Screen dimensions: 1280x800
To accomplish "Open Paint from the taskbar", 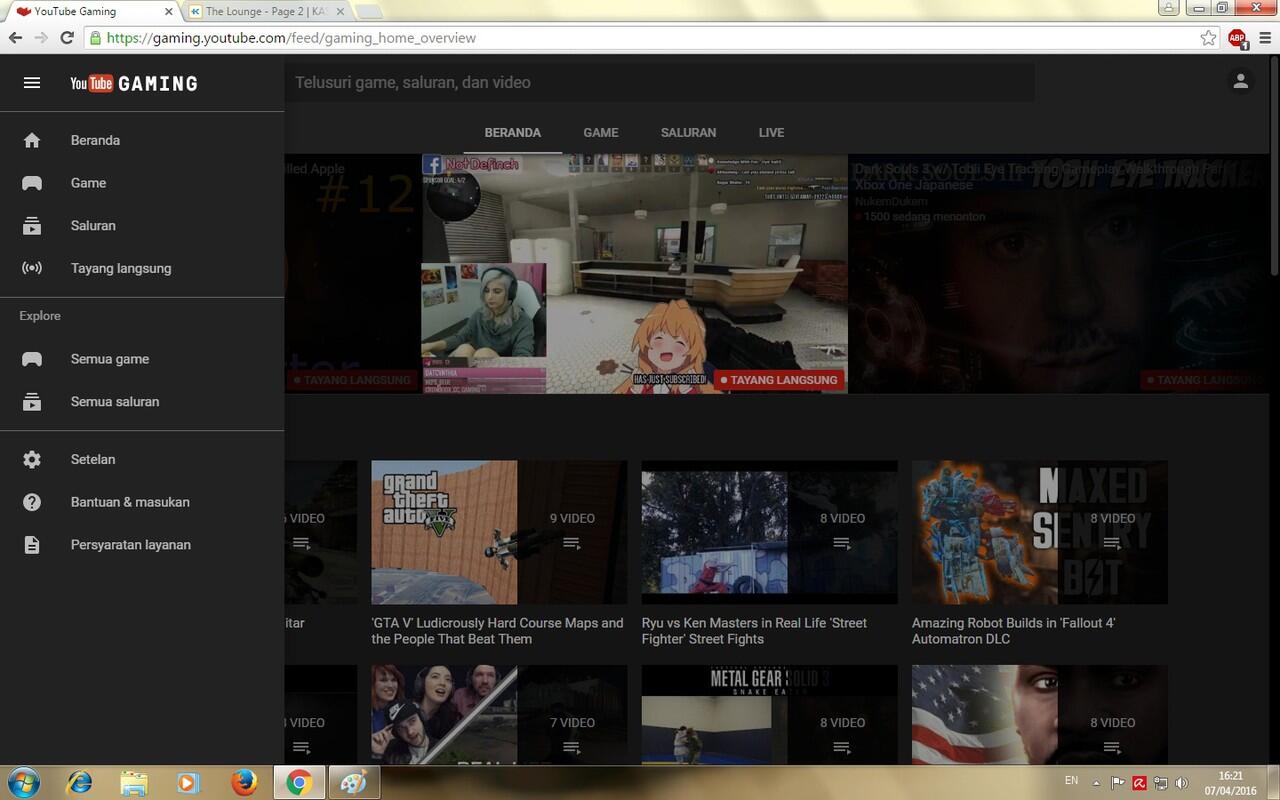I will coord(353,782).
